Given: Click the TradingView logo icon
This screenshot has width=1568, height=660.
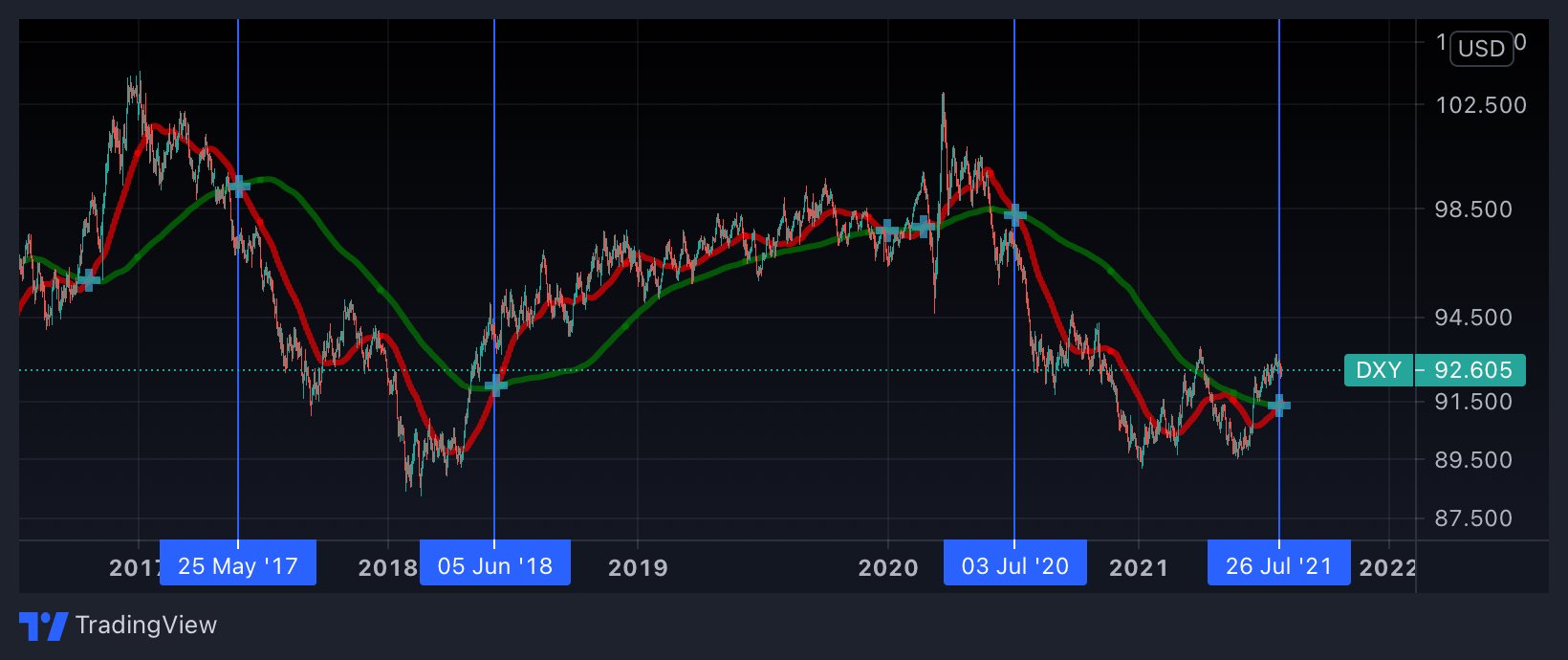Looking at the screenshot, I should [x=43, y=627].
